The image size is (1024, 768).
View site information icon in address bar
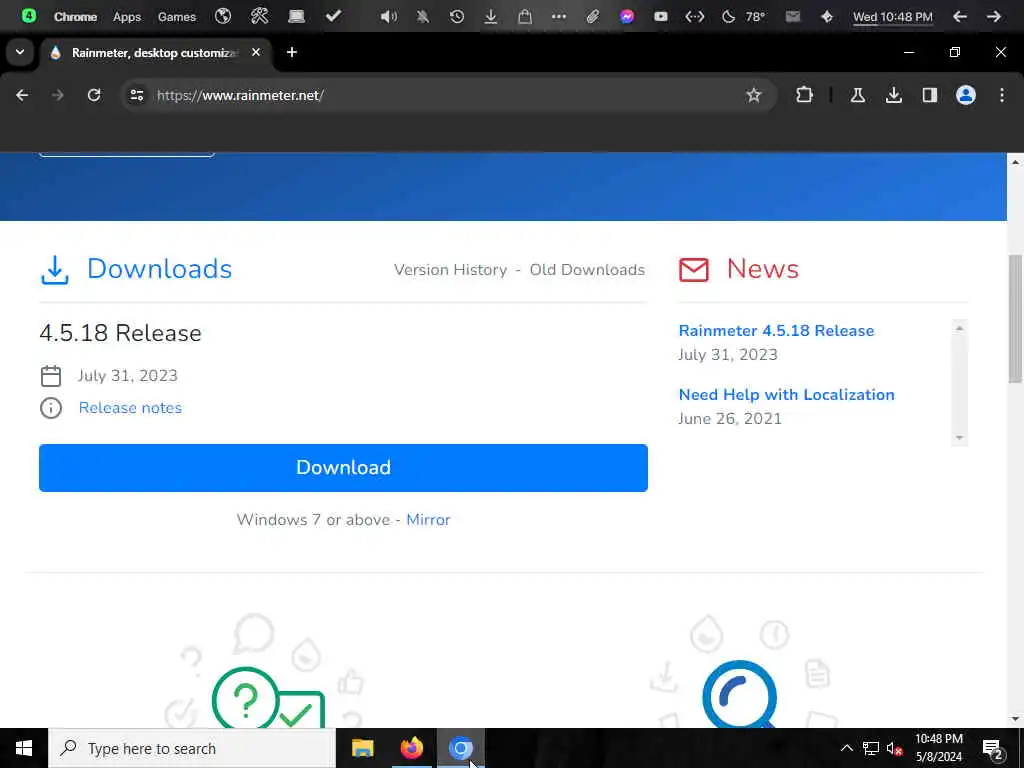[136, 95]
